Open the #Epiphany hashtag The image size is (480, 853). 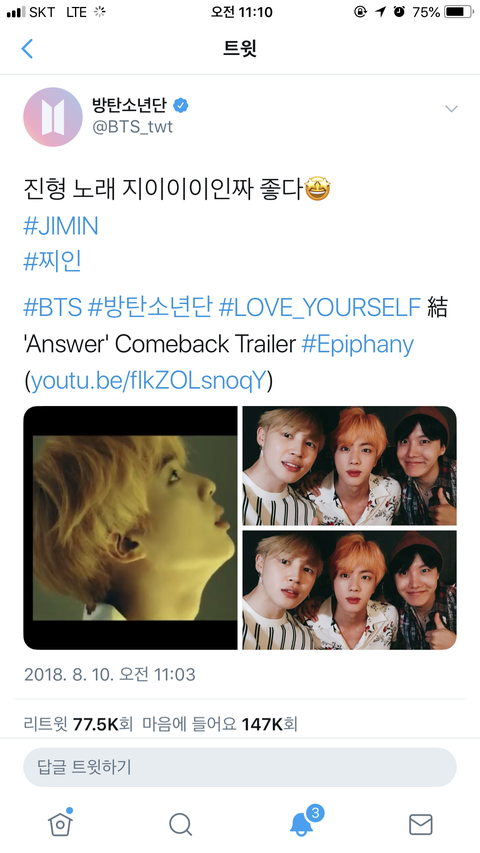[358, 344]
